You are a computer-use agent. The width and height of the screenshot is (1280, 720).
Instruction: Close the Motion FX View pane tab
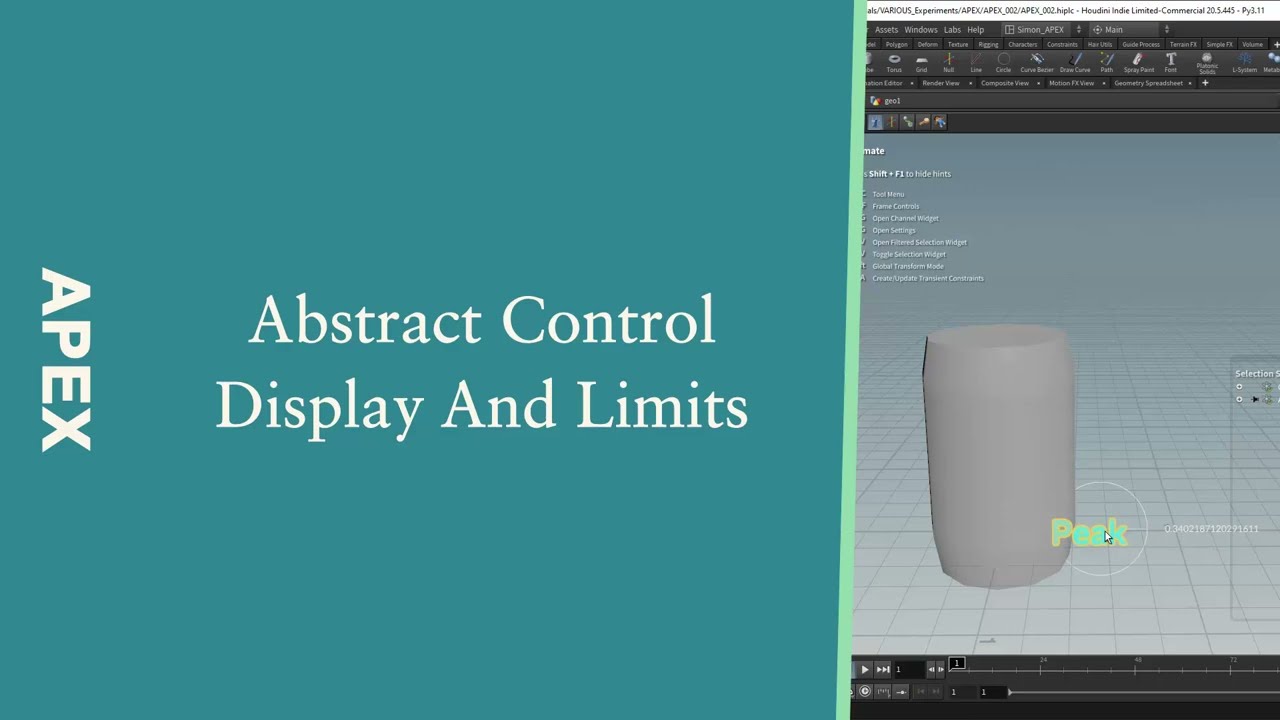pos(1104,83)
